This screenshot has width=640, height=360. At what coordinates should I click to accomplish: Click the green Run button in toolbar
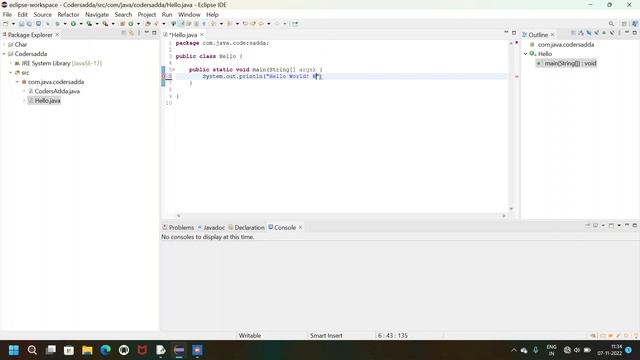tap(73, 24)
